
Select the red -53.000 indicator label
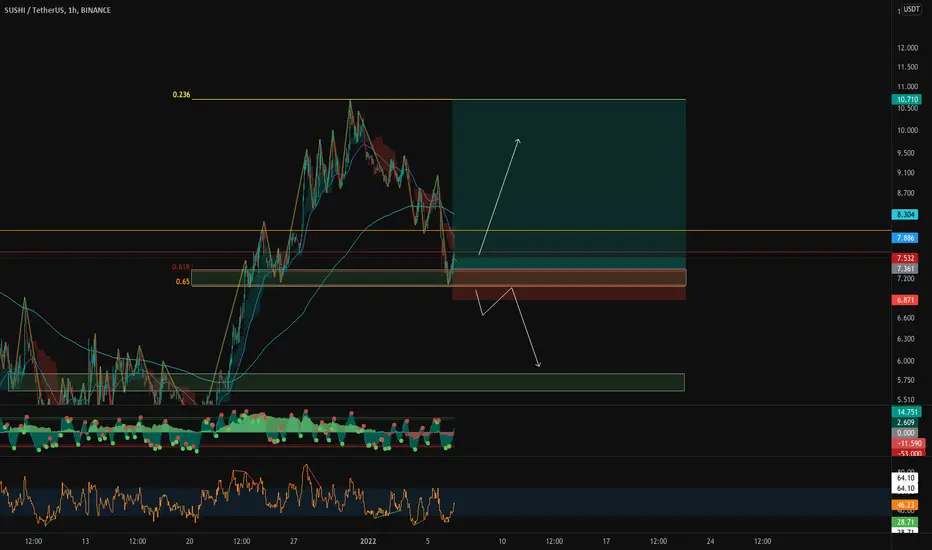[909, 453]
